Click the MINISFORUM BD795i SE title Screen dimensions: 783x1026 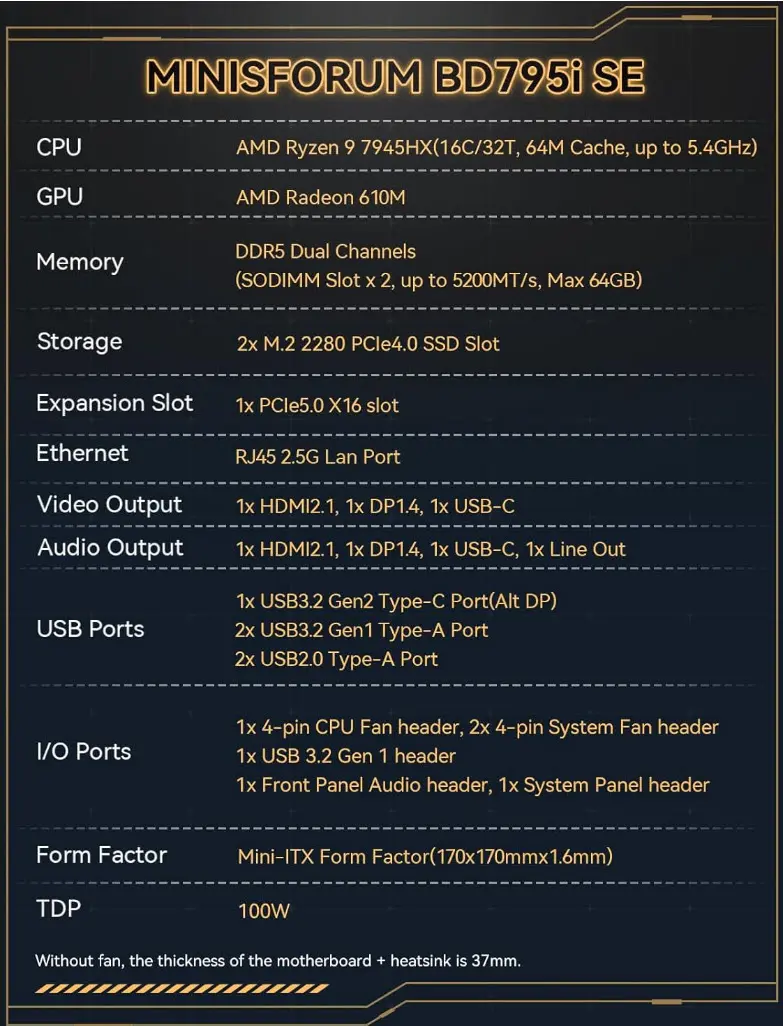tap(394, 76)
